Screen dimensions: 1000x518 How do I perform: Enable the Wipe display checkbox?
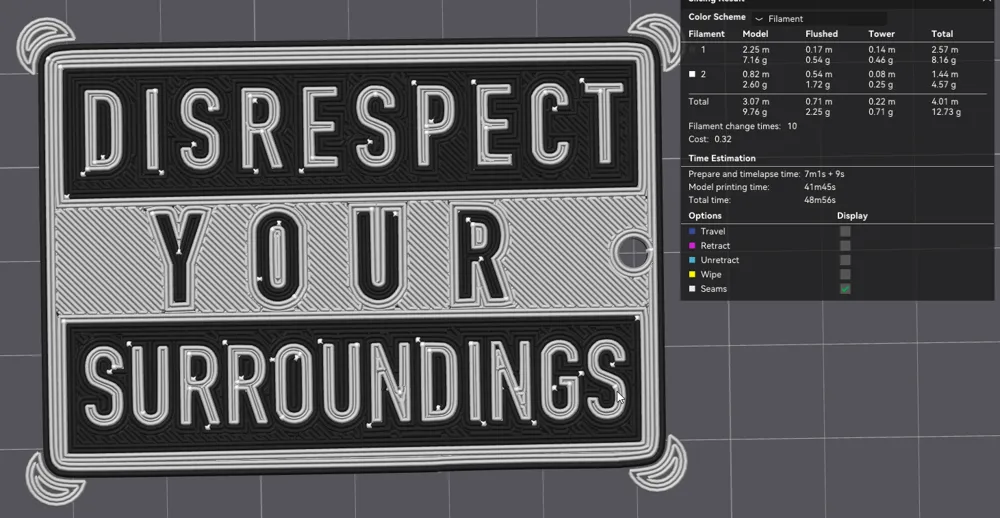click(845, 274)
